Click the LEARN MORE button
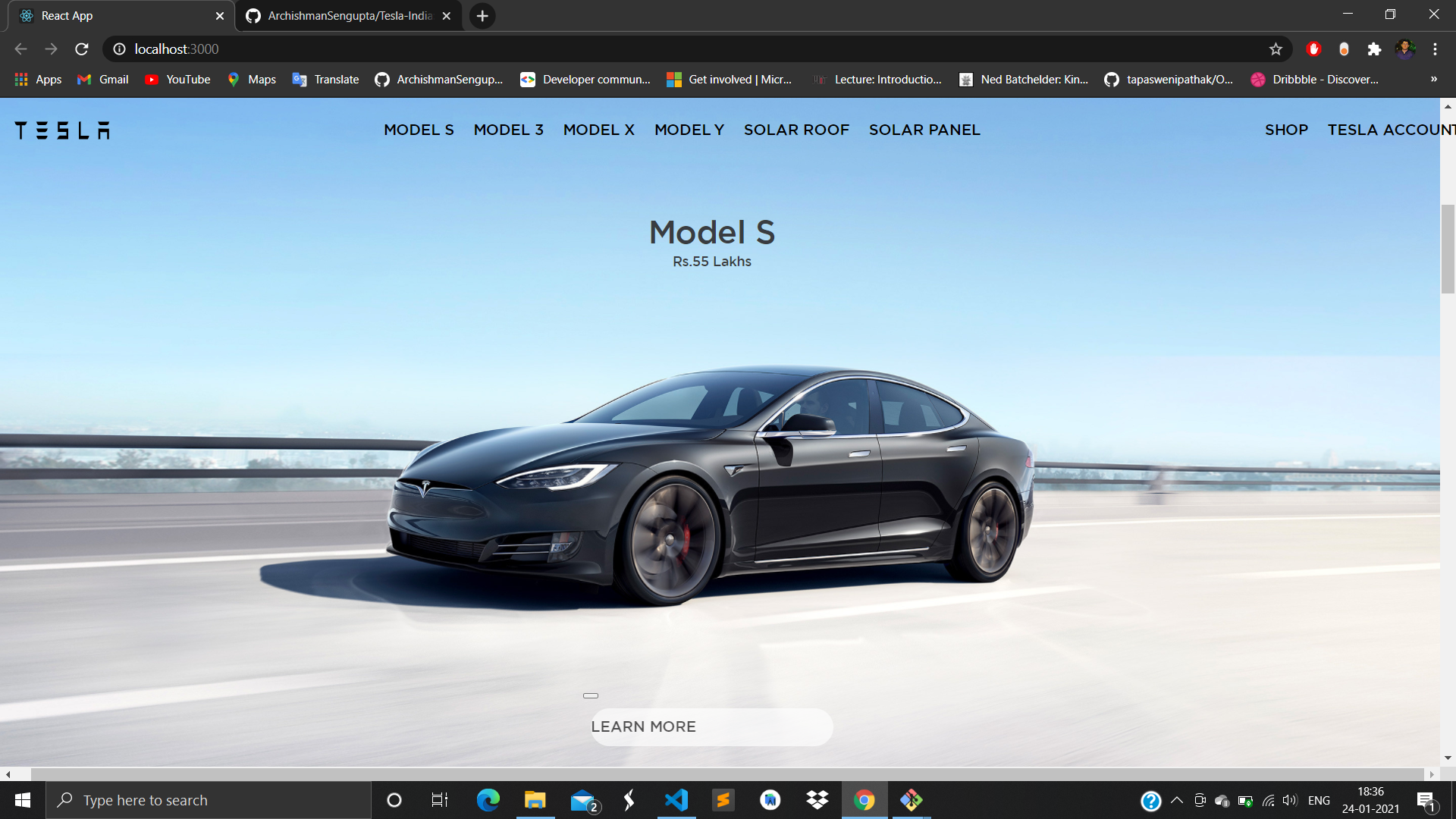This screenshot has width=1456, height=819. pyautogui.click(x=711, y=726)
